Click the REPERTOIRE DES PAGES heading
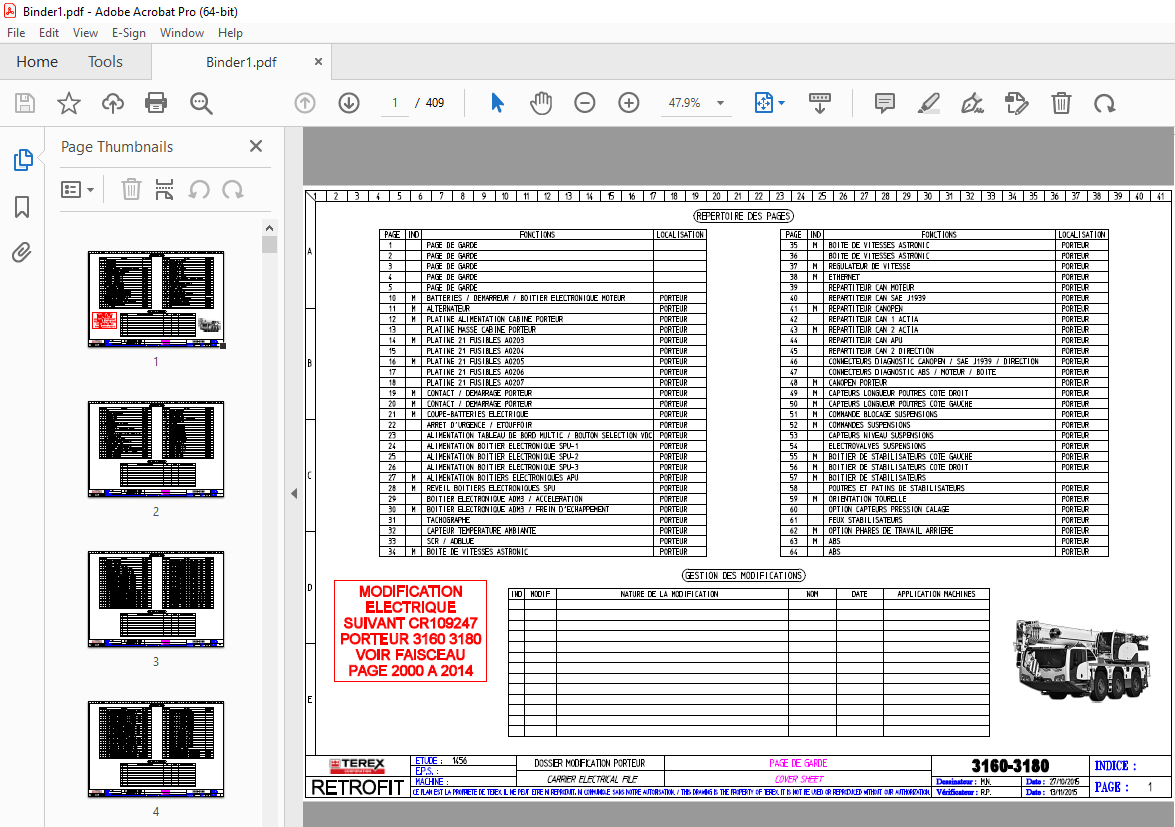1175x827 pixels. tap(743, 216)
